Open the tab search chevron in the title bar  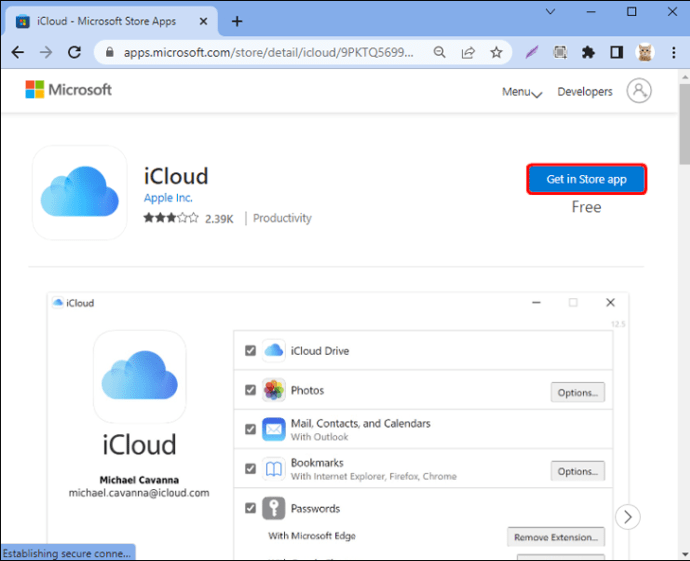(x=551, y=12)
